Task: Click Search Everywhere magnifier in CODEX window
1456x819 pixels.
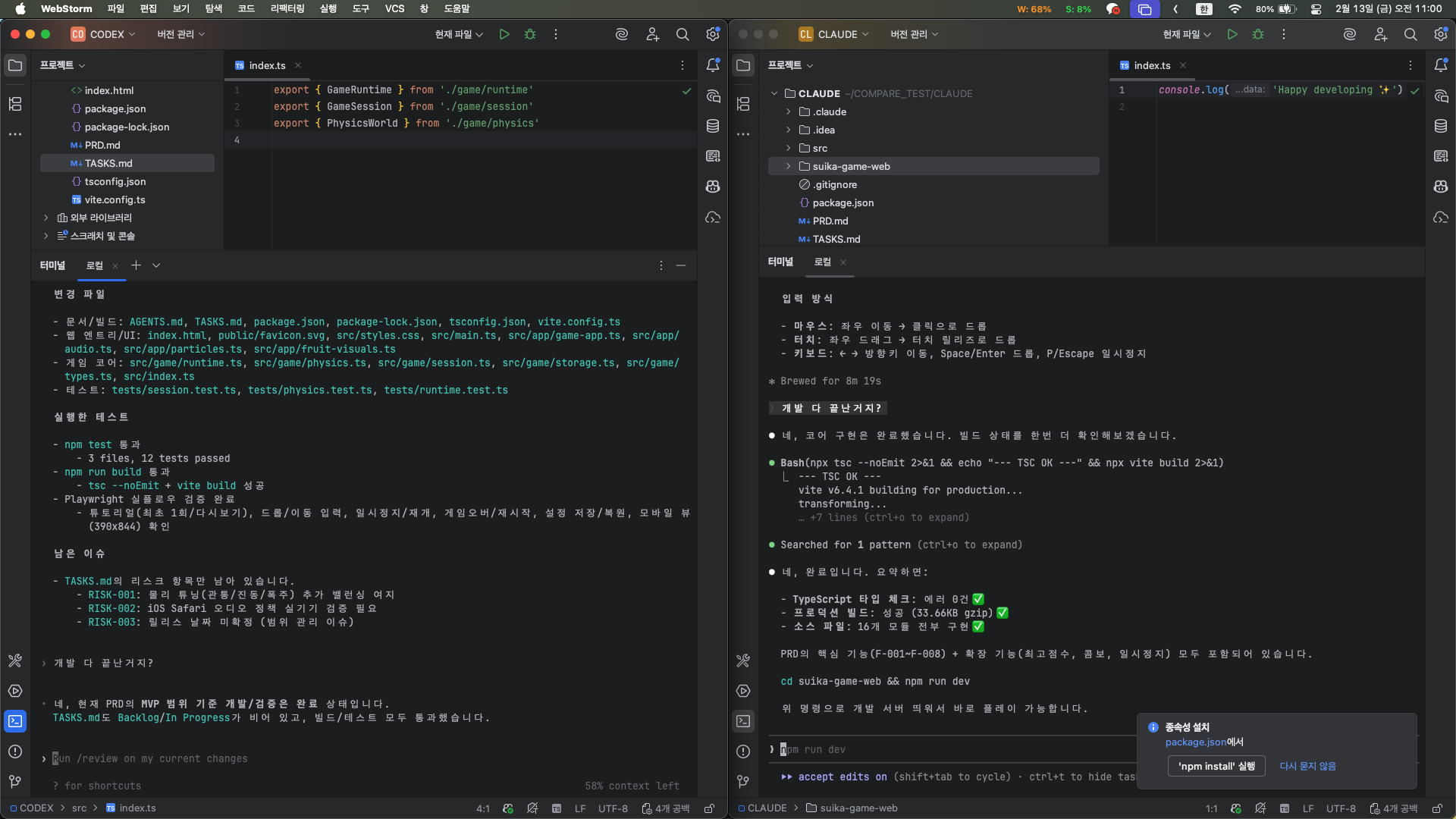Action: [x=682, y=34]
